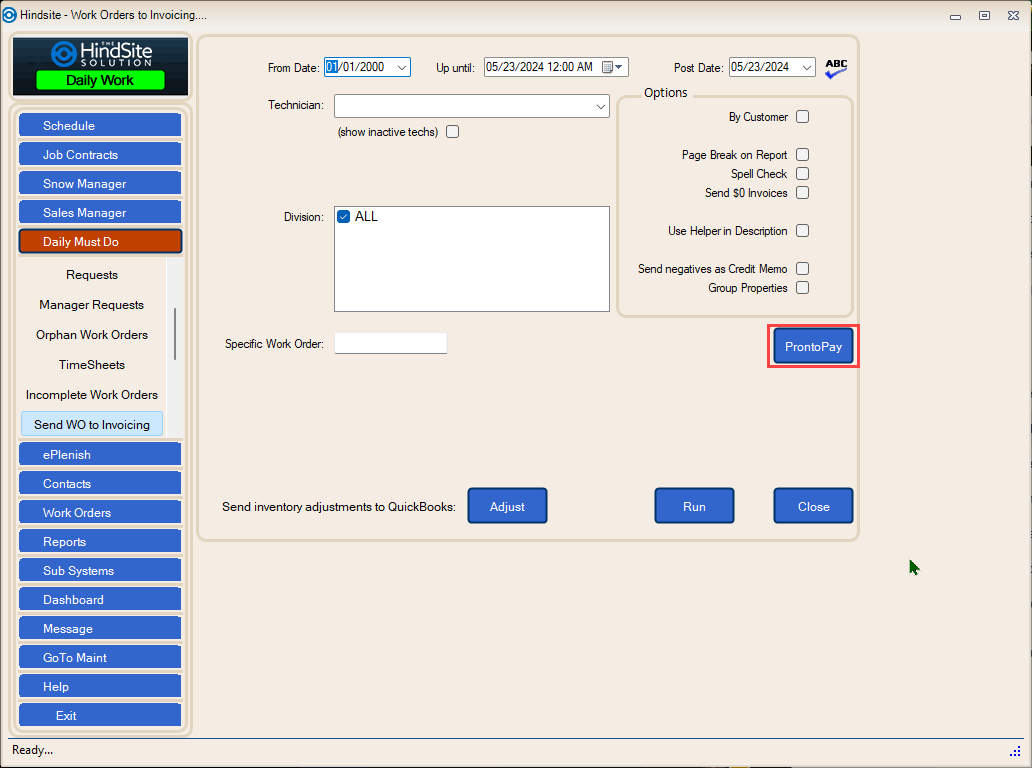Select Requests under Daily Must Do
Screen dimensions: 1032x768
[x=92, y=274]
